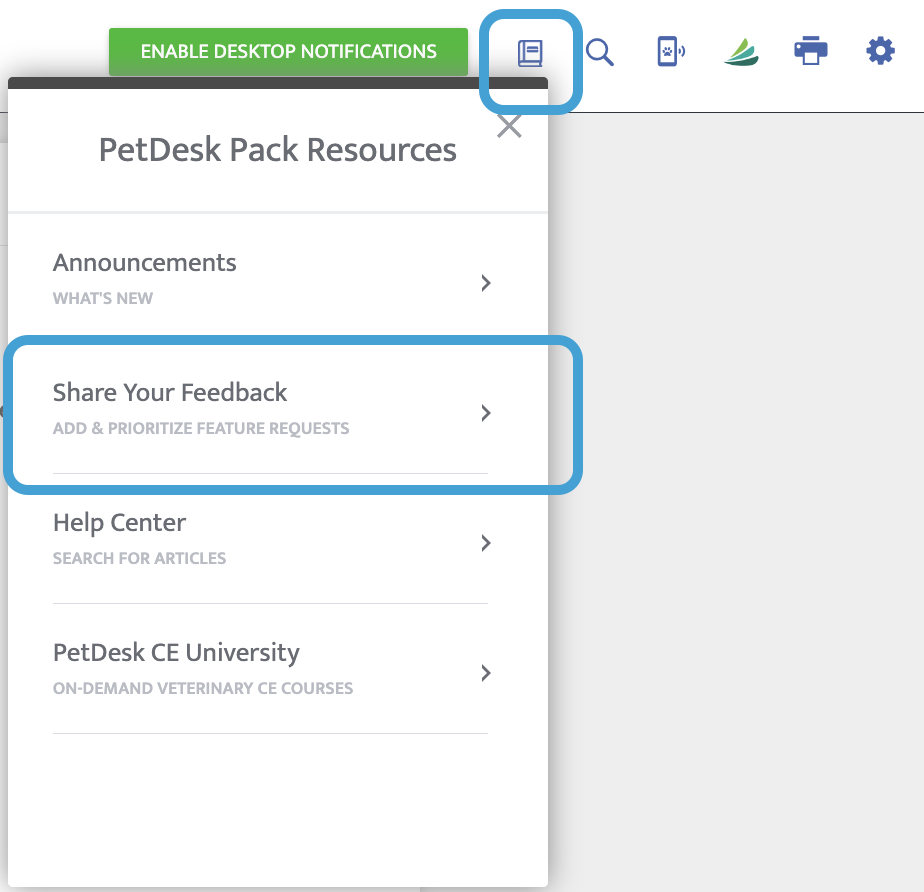Screen dimensions: 924x892
Task: Expand Announcements using its chevron arrow
Action: tap(486, 283)
